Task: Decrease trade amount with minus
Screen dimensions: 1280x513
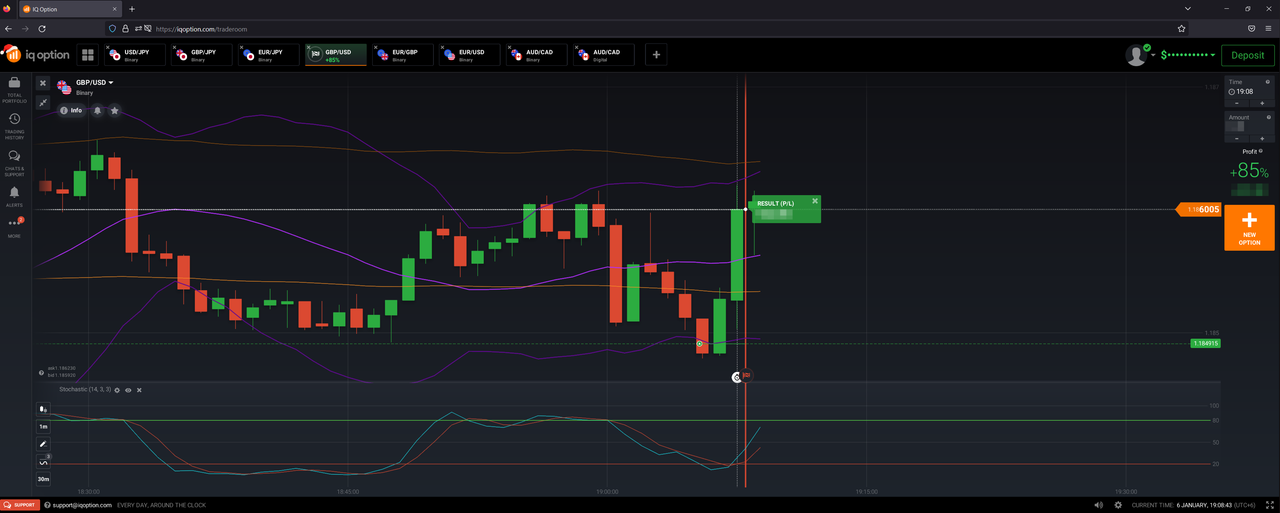Action: 1237,139
